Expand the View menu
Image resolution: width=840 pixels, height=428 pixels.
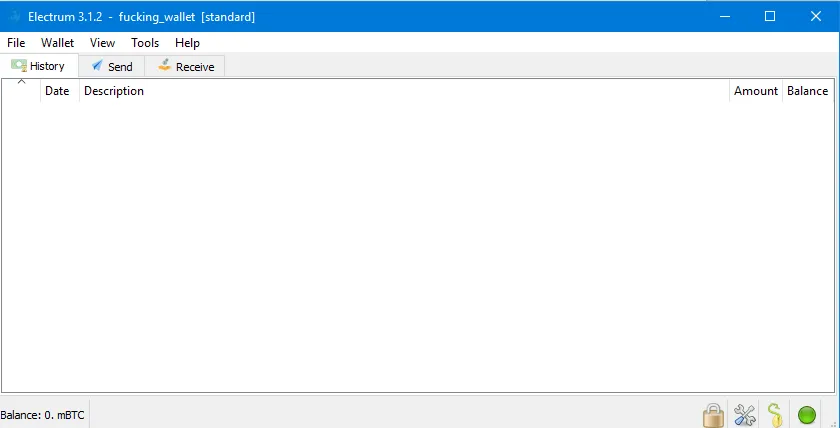click(102, 43)
